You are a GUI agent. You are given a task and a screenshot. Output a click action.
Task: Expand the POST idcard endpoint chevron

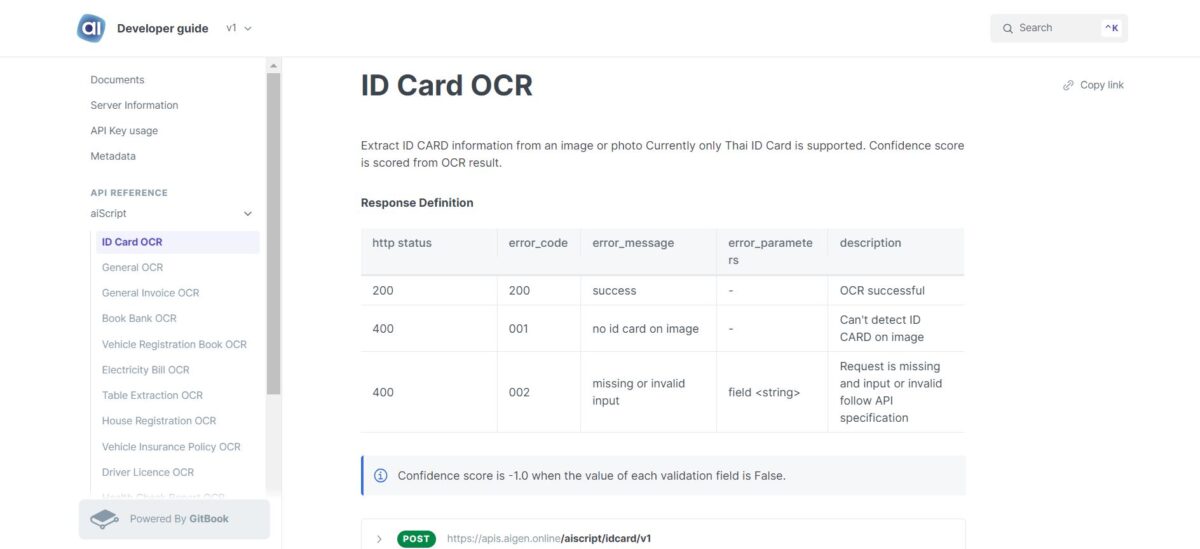(379, 539)
